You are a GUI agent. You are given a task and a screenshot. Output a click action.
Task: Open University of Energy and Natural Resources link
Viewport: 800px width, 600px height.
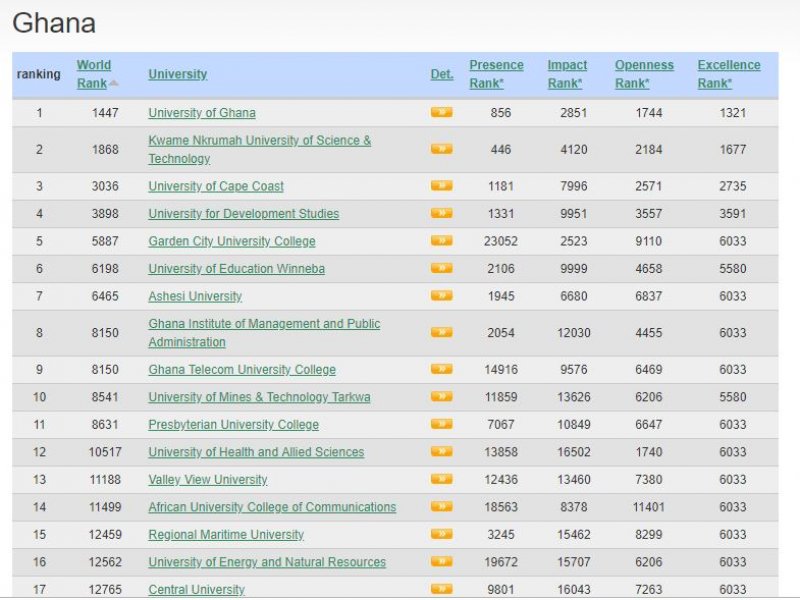(x=267, y=563)
